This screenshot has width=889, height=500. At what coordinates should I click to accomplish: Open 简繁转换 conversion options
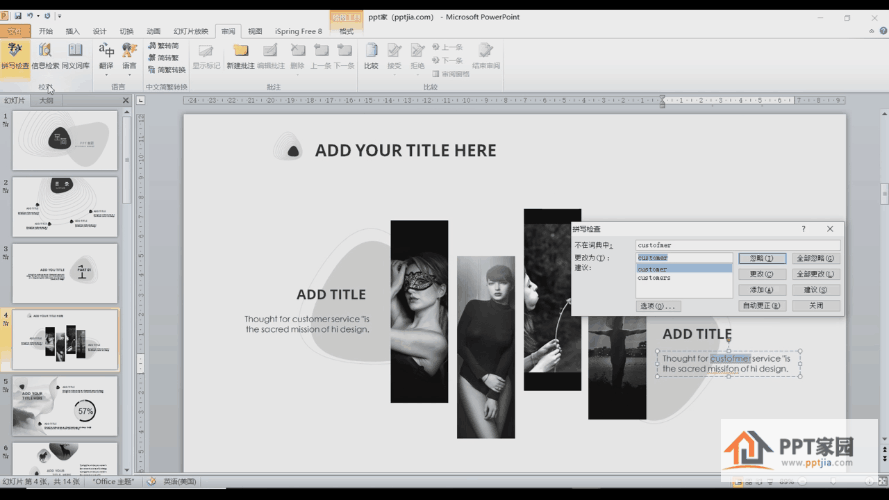(x=167, y=70)
